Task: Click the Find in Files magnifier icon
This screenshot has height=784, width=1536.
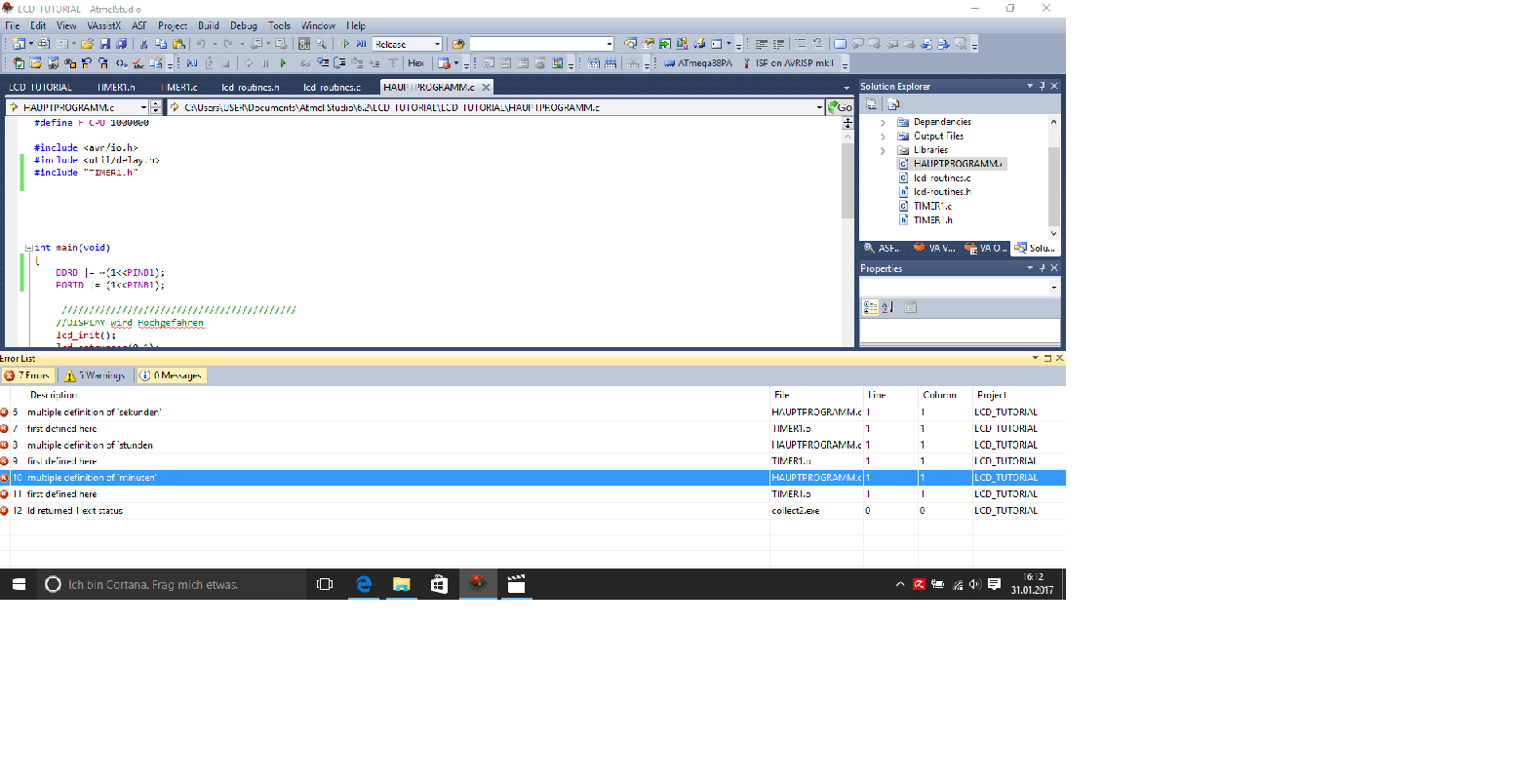Action: click(322, 44)
